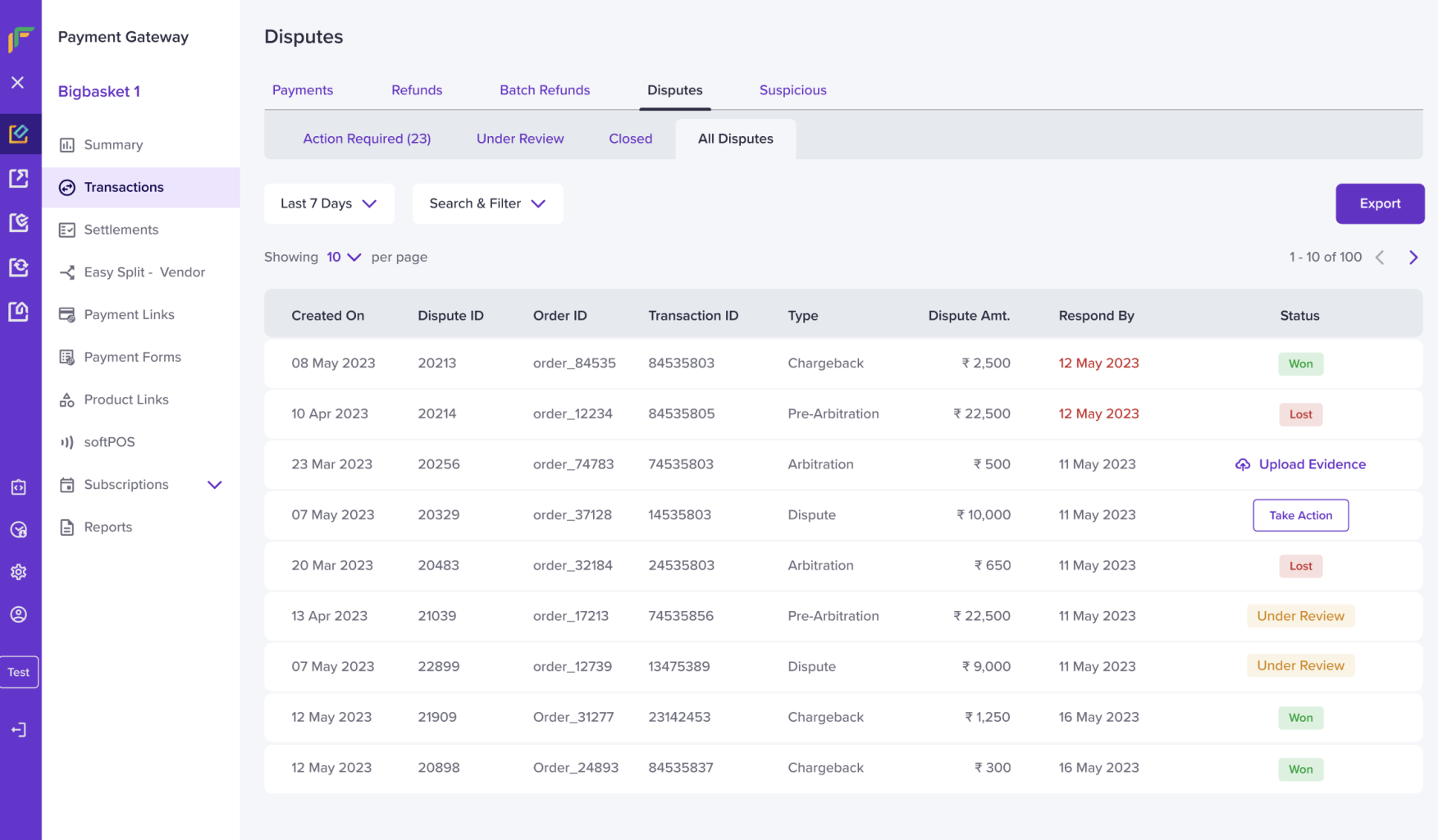The image size is (1438, 840).
Task: Open Settlements in the sidebar
Action: pyautogui.click(x=121, y=230)
